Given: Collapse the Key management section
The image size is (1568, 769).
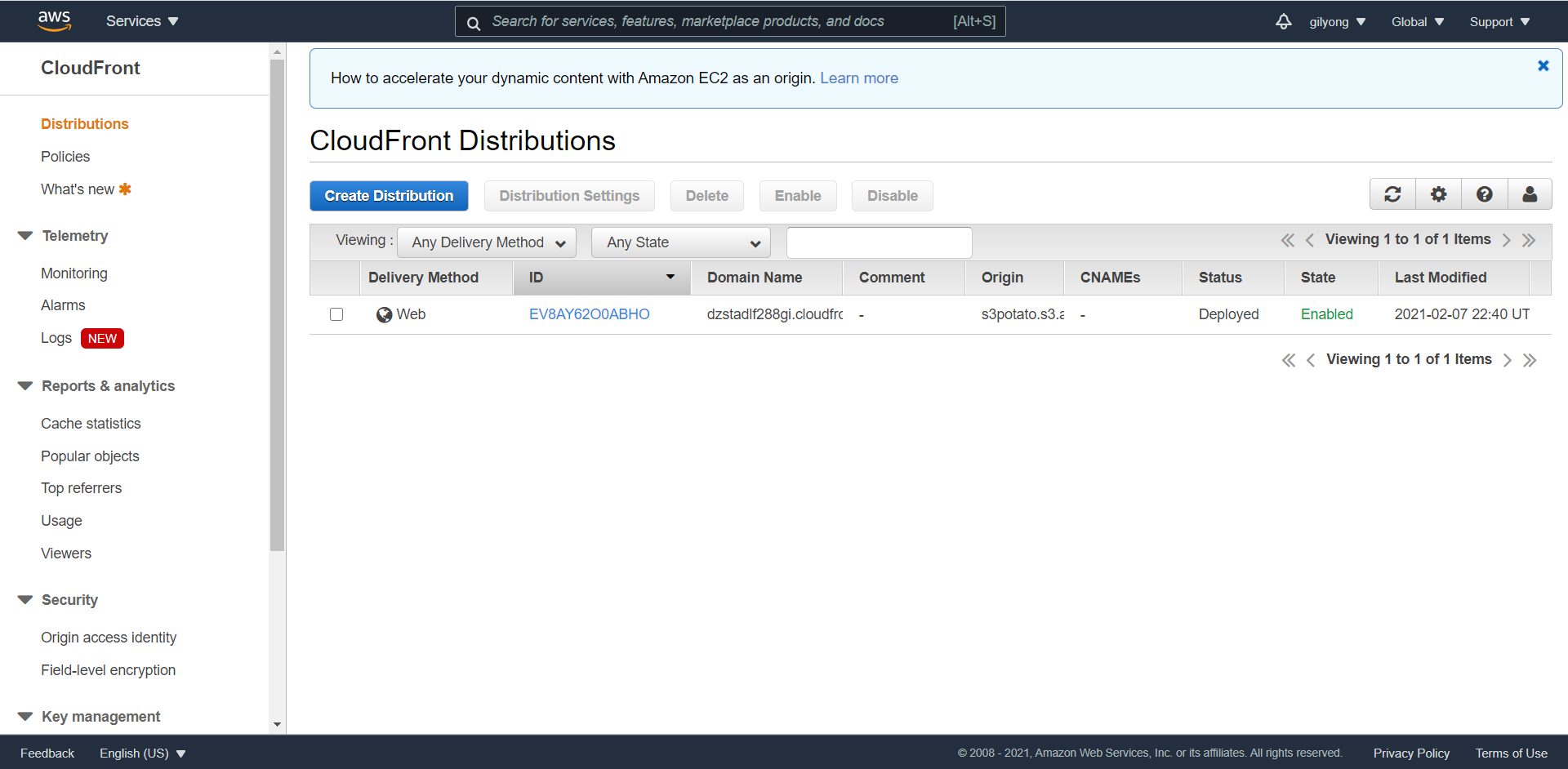Looking at the screenshot, I should (25, 717).
